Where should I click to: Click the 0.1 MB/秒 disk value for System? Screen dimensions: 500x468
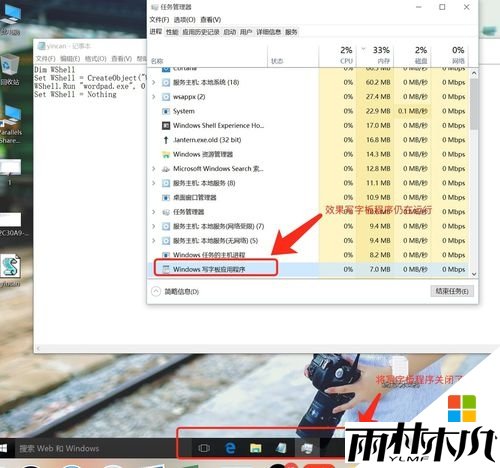413,111
